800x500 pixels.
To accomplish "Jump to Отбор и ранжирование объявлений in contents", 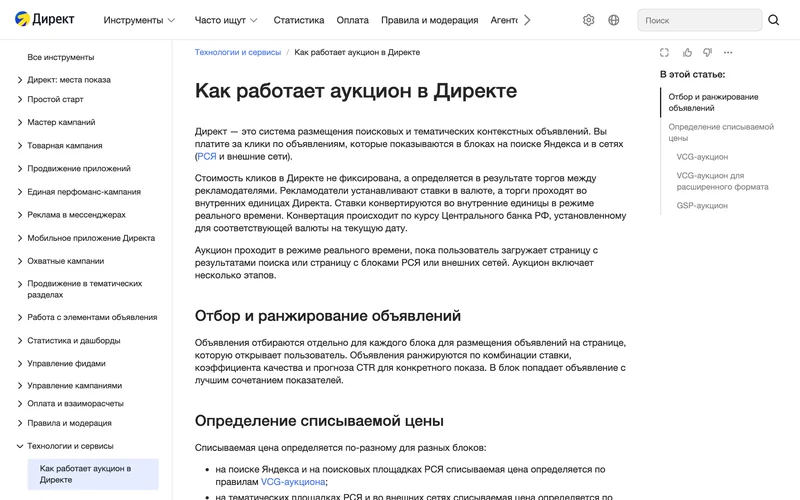I will click(713, 102).
